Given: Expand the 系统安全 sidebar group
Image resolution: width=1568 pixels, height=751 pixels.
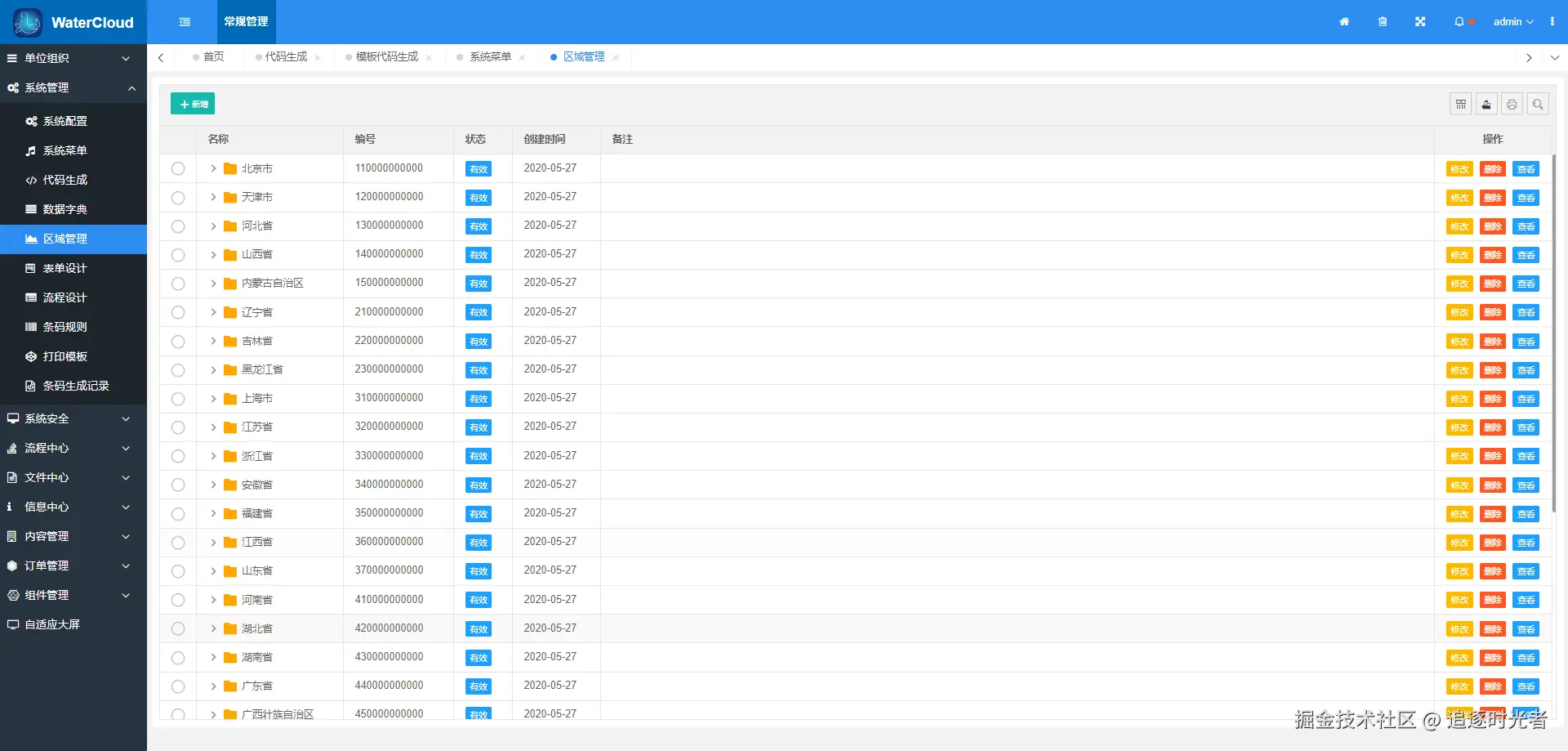Looking at the screenshot, I should [73, 418].
